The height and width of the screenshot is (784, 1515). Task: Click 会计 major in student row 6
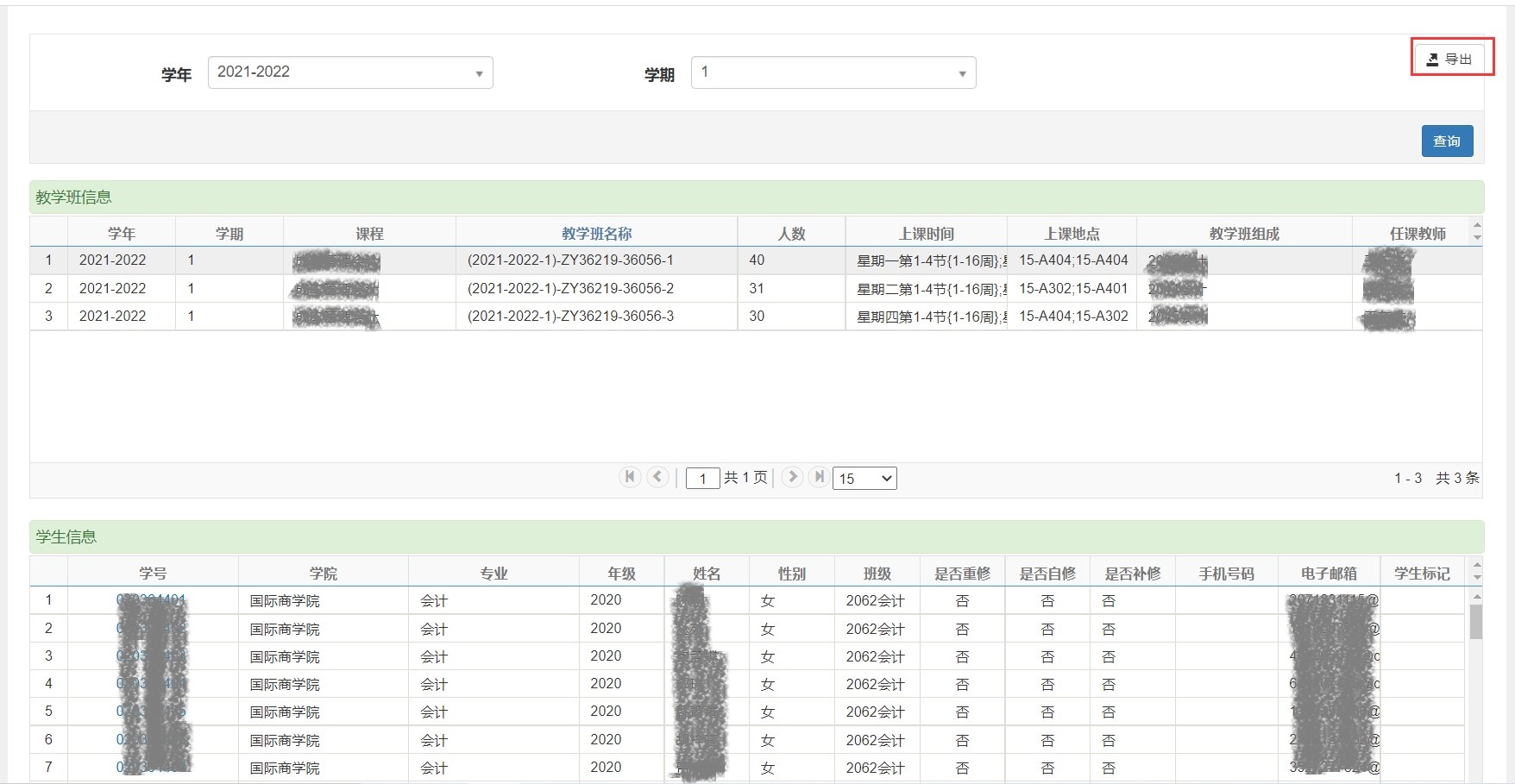(x=434, y=740)
